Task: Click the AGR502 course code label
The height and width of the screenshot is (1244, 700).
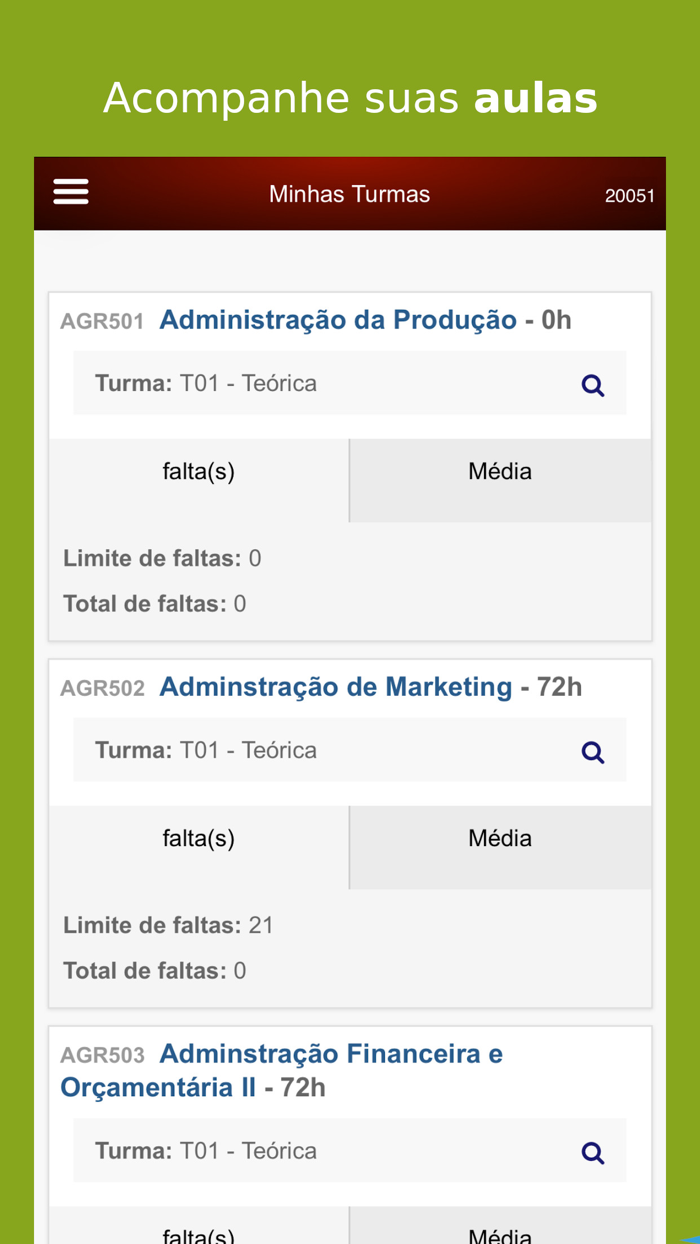Action: [x=102, y=689]
